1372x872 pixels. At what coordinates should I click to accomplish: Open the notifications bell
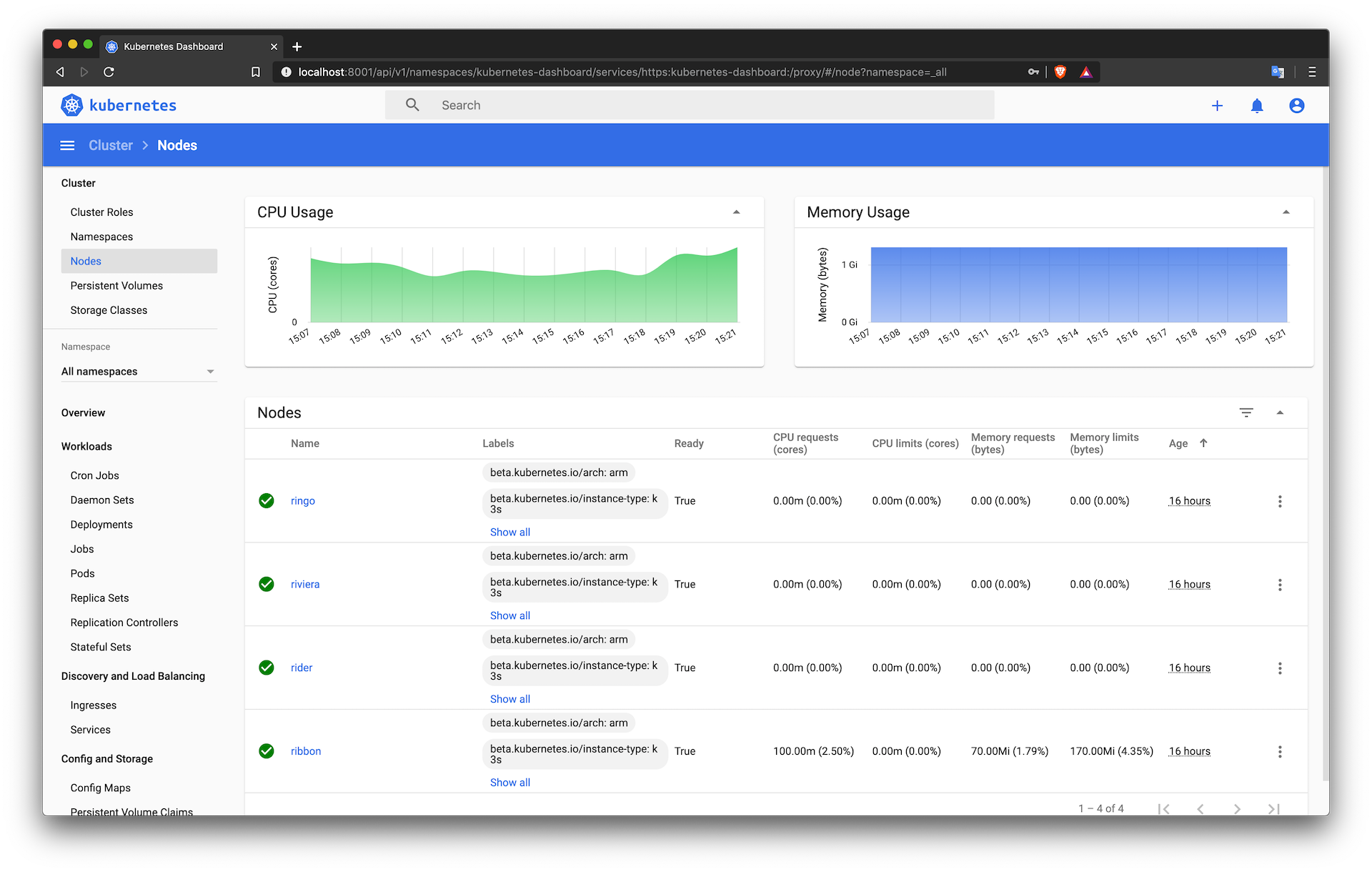1257,106
